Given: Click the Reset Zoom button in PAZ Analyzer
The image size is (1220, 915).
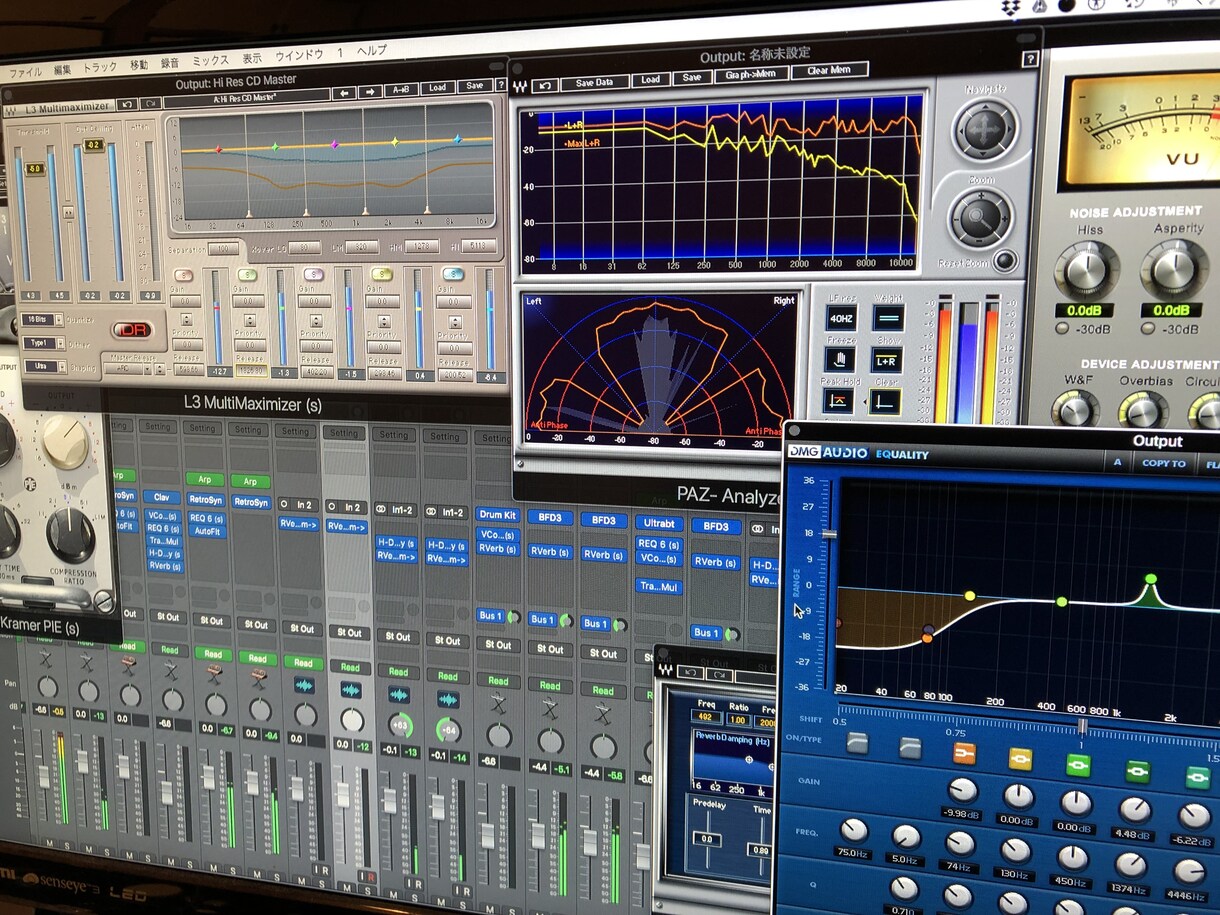Looking at the screenshot, I should pos(1005,262).
